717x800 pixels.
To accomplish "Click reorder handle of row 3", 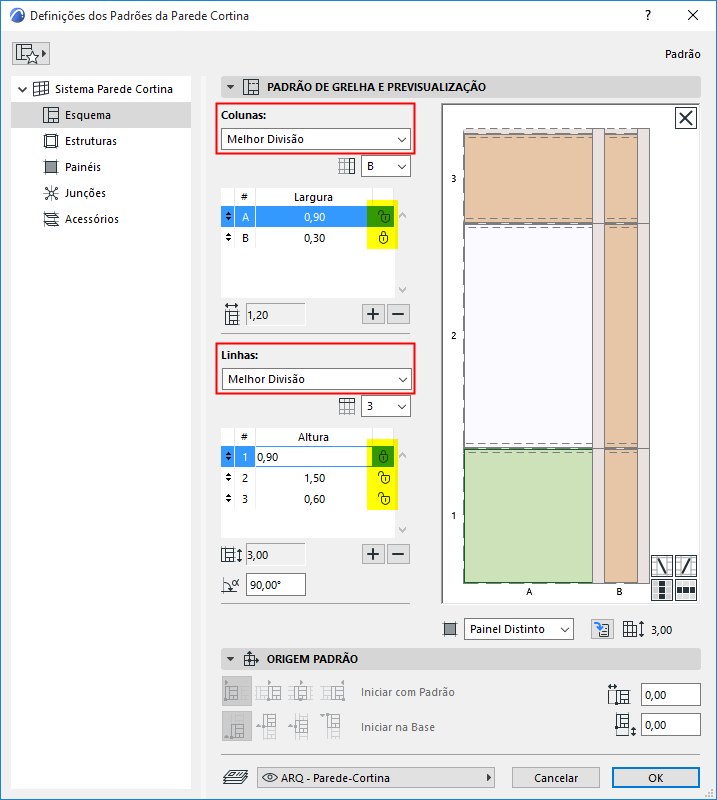I will coord(228,498).
